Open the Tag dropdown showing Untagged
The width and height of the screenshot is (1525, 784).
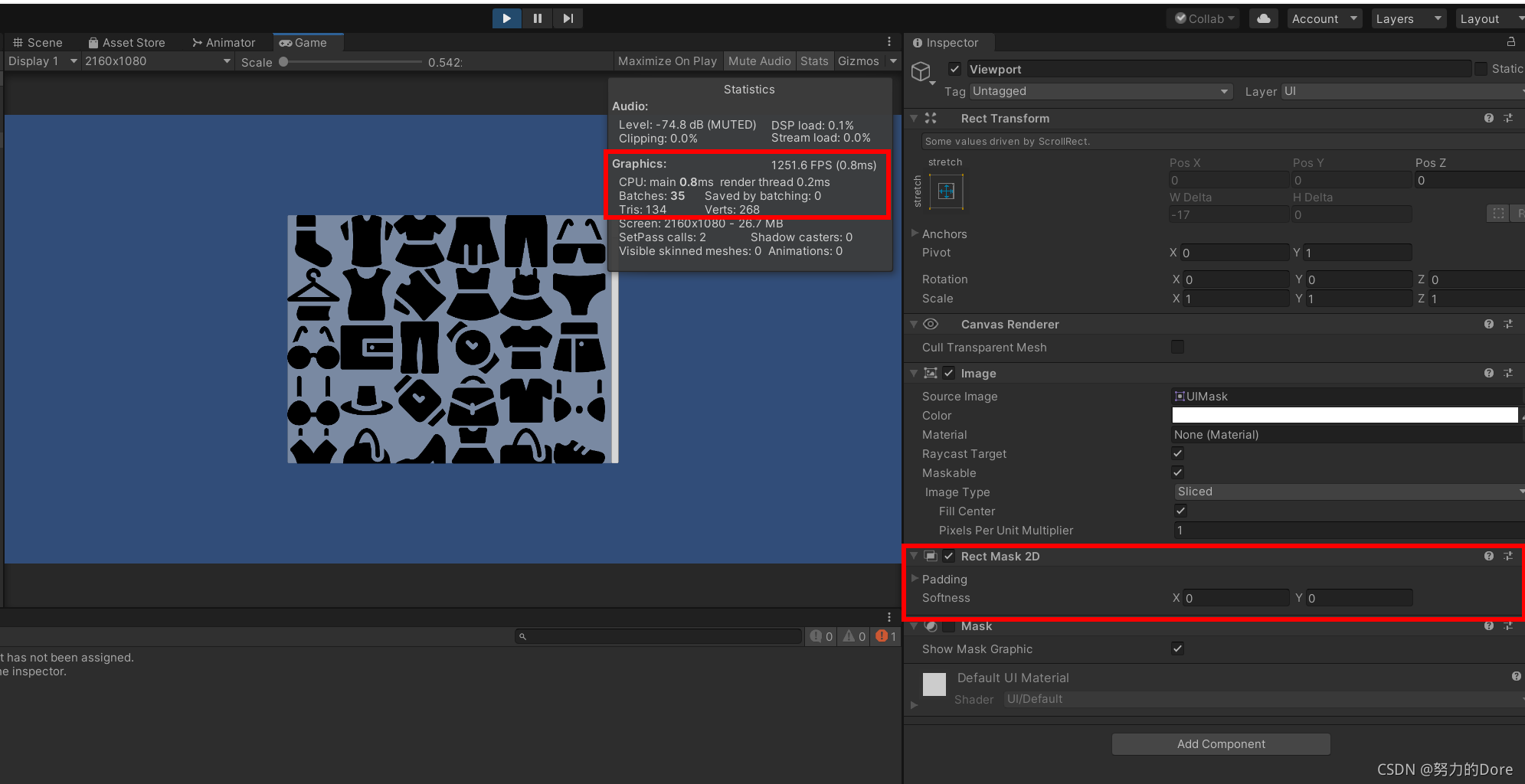[x=1100, y=91]
